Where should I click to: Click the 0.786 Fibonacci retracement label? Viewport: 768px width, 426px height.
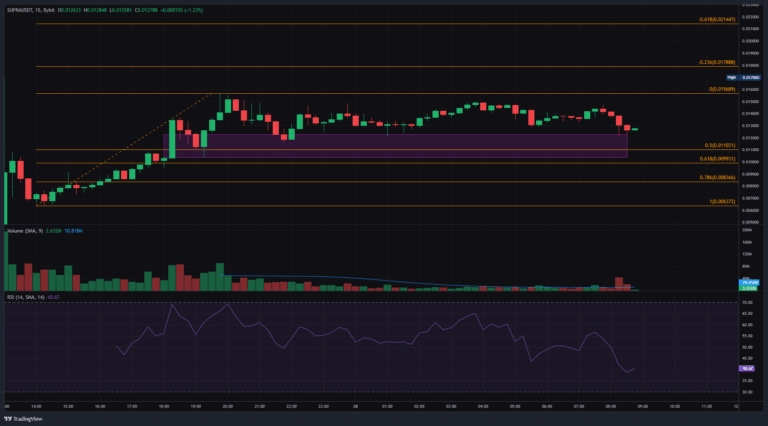(717, 177)
